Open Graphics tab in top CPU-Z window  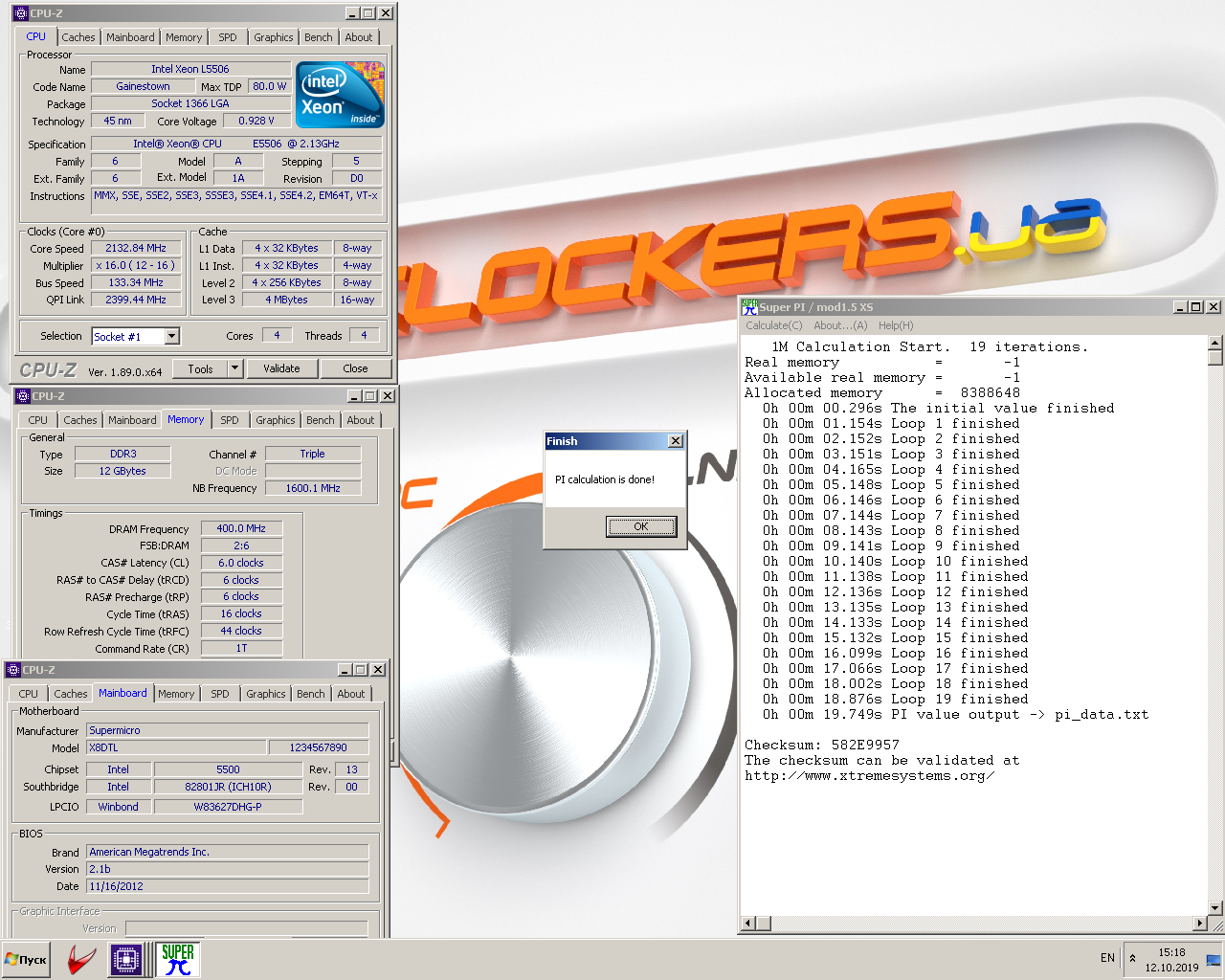point(274,37)
